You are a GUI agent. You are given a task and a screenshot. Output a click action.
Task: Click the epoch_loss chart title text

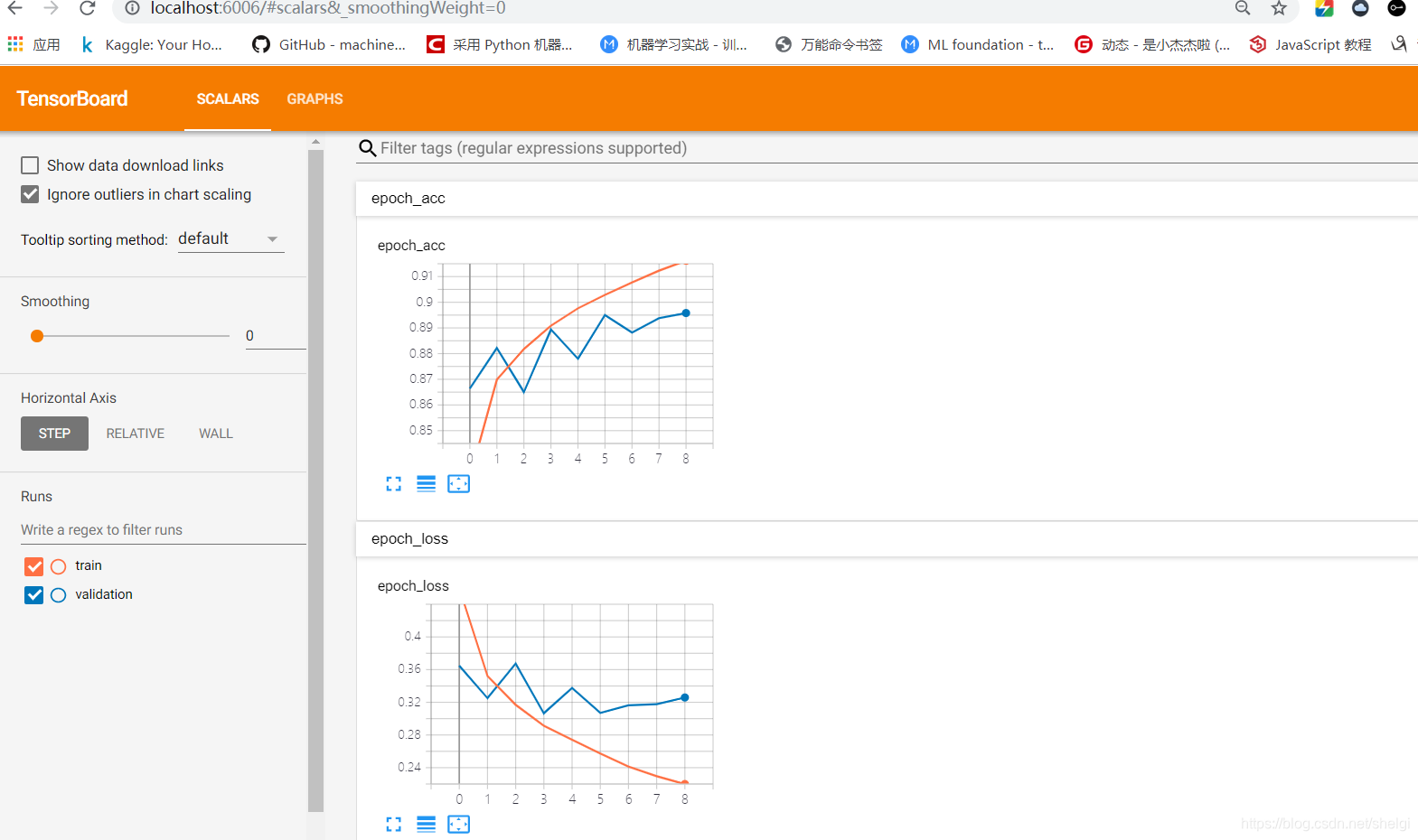(x=413, y=586)
